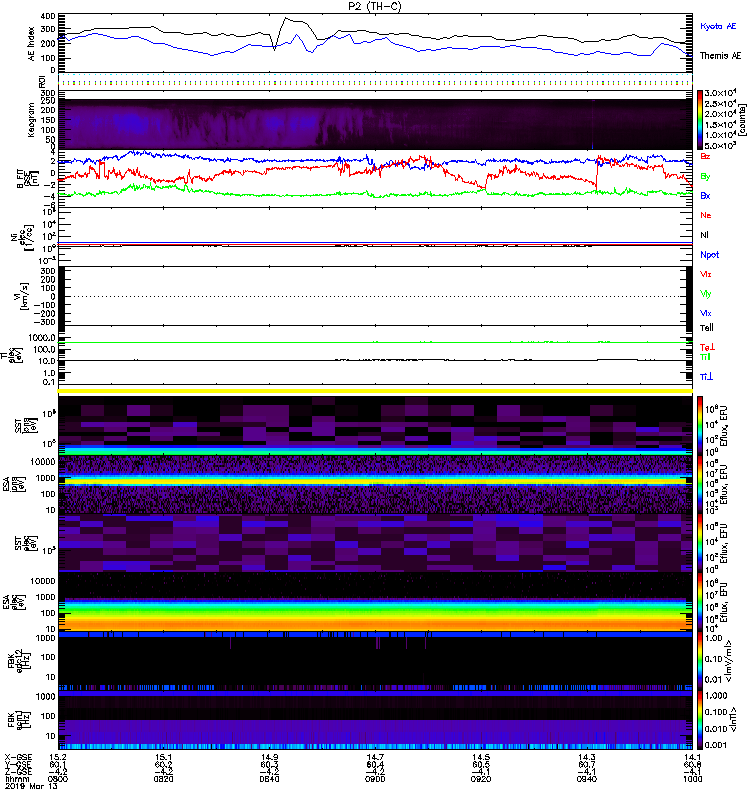
Task: Click the AE Index axis label
Action: (12, 42)
